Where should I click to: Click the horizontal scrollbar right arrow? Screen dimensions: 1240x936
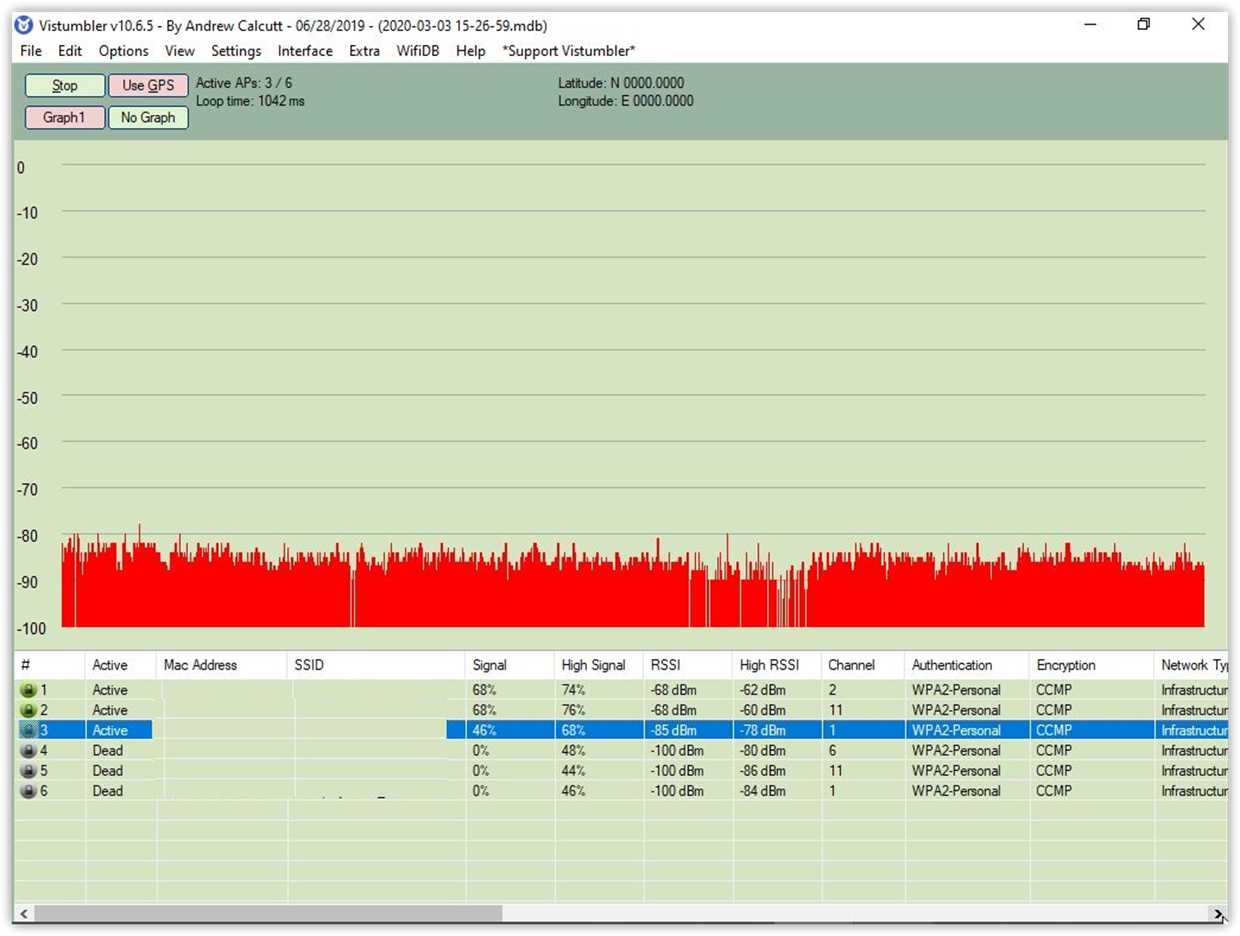(x=1218, y=914)
